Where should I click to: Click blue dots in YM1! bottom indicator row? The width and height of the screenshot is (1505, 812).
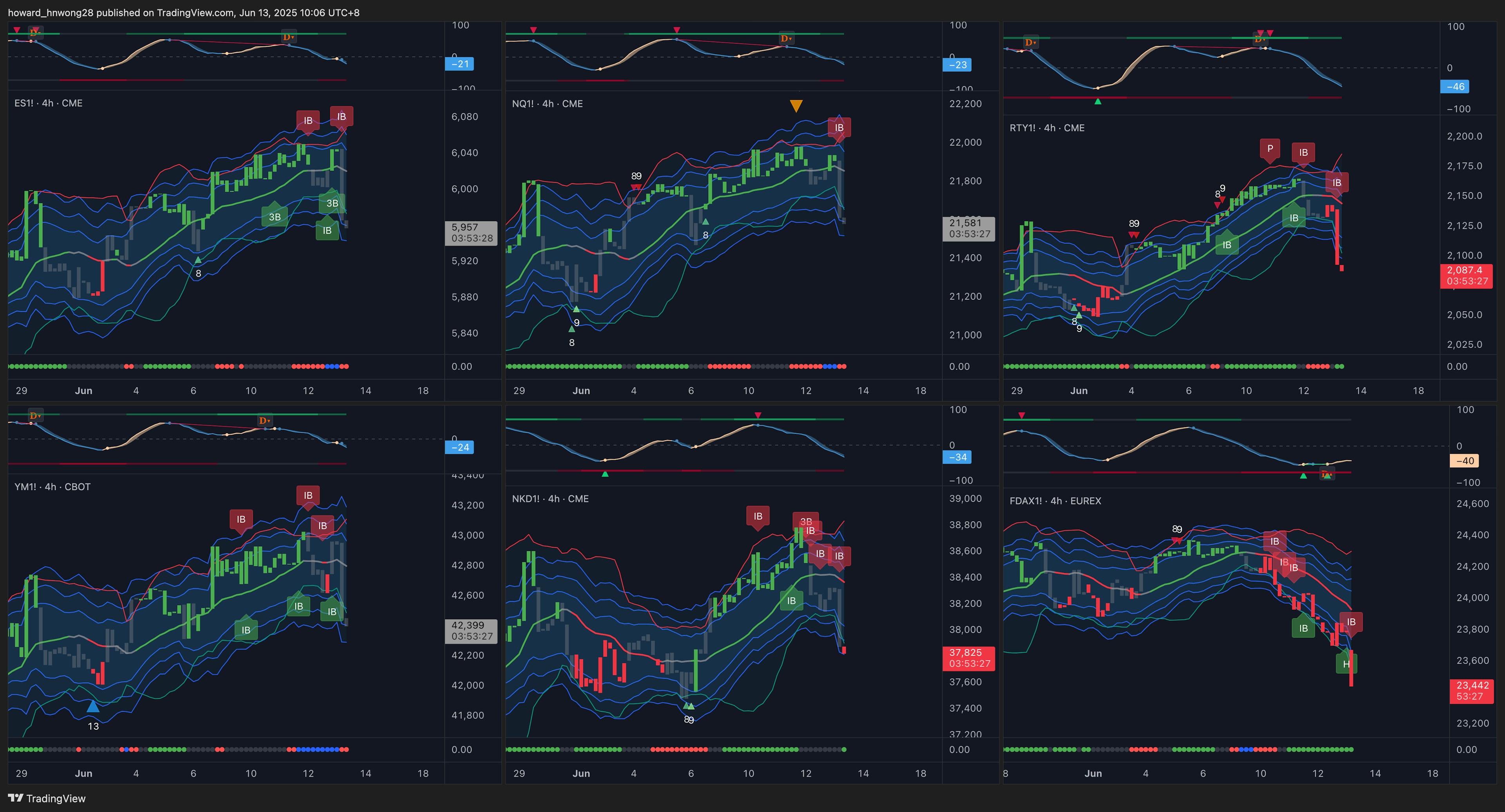(318, 749)
